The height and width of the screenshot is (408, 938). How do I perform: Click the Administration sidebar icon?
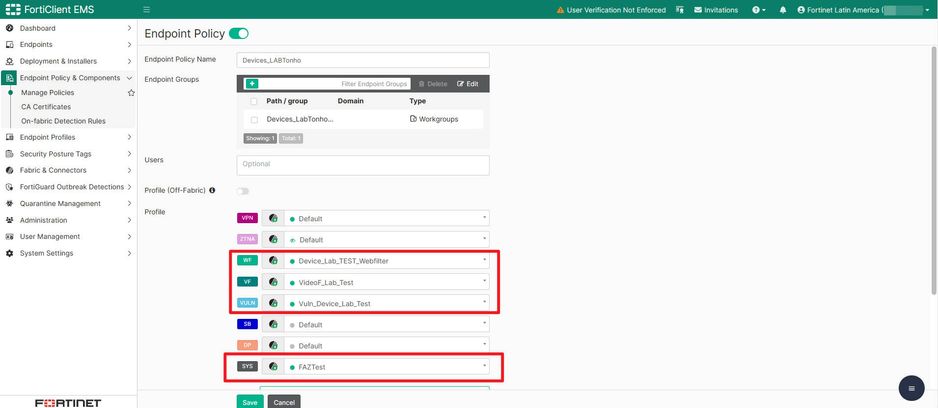pos(9,220)
